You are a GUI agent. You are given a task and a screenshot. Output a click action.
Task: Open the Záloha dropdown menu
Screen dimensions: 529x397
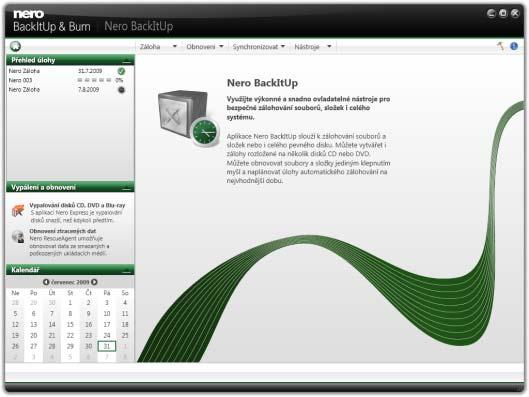pyautogui.click(x=158, y=47)
